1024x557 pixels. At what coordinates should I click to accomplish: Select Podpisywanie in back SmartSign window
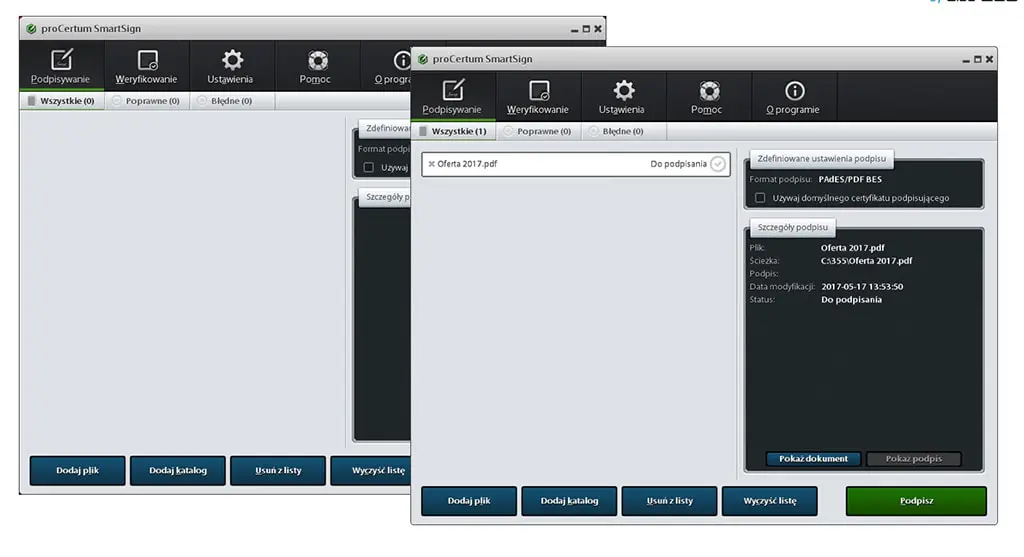(x=61, y=66)
